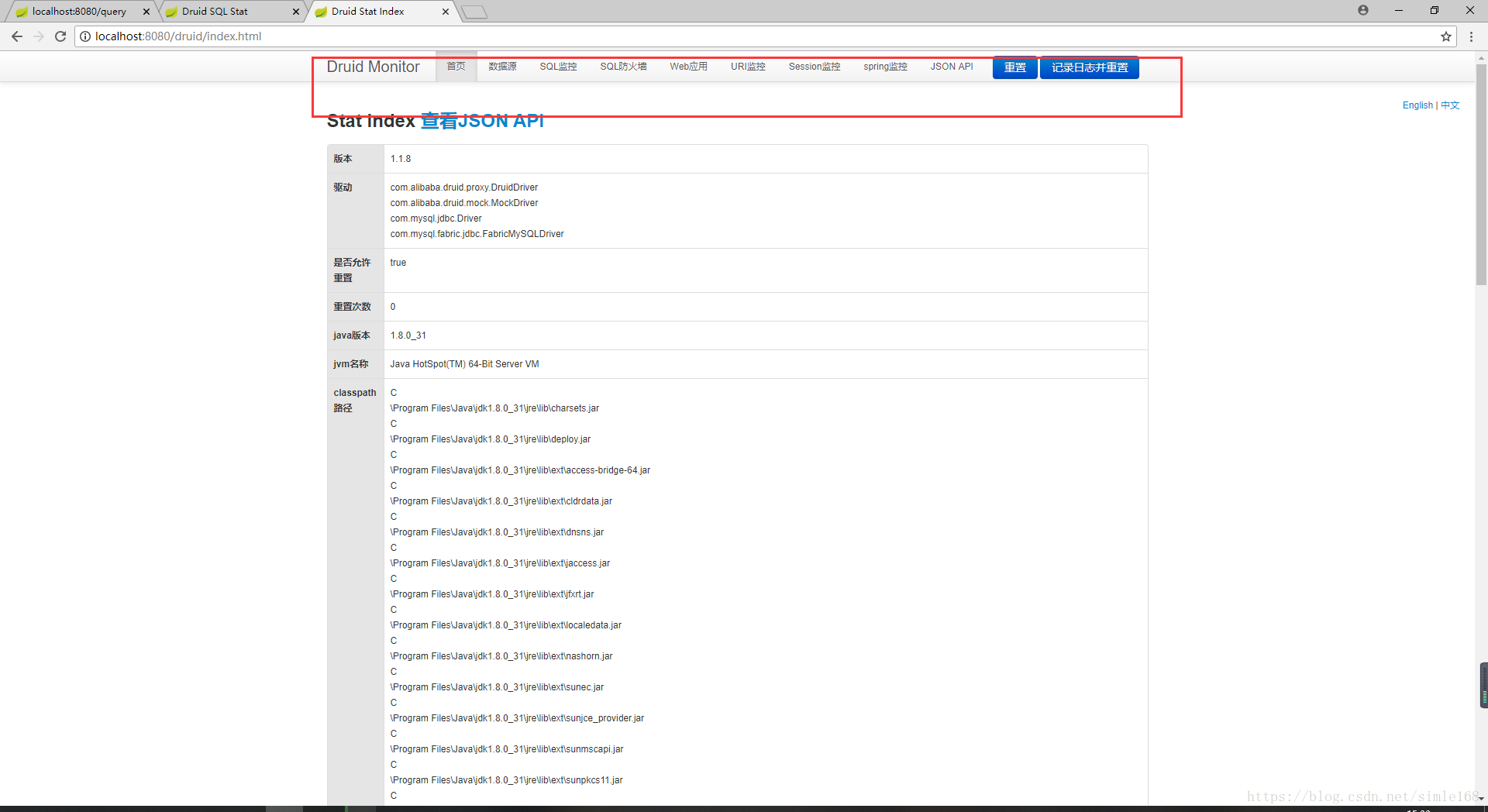Click the 版本 row label

(x=343, y=159)
